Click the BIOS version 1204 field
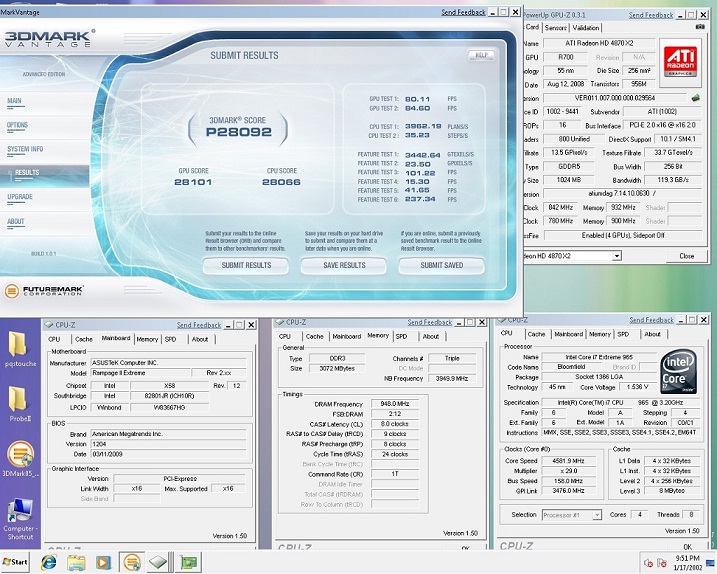The image size is (717, 574). pyautogui.click(x=168, y=444)
